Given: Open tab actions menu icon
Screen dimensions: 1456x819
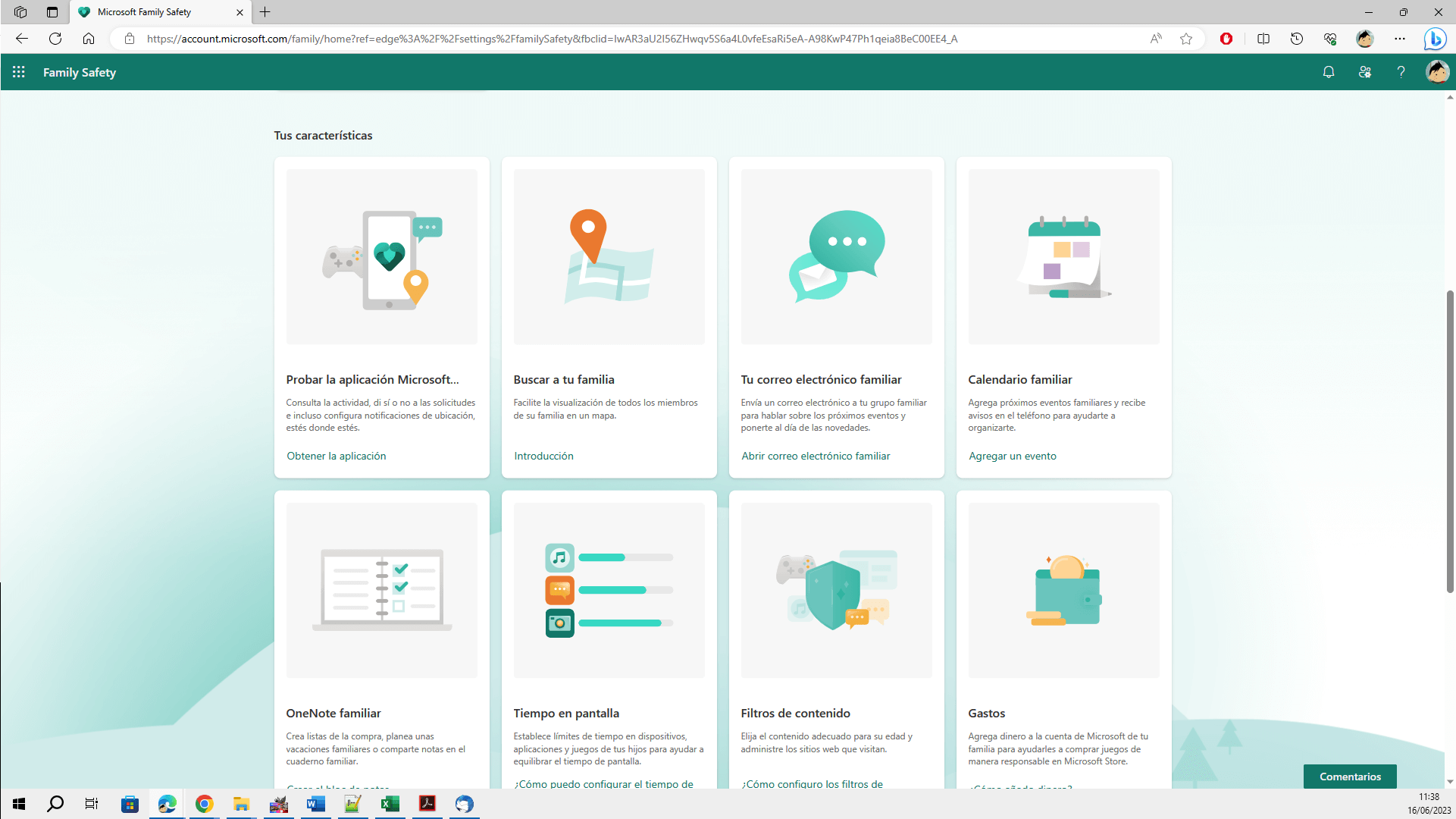Looking at the screenshot, I should click(52, 12).
